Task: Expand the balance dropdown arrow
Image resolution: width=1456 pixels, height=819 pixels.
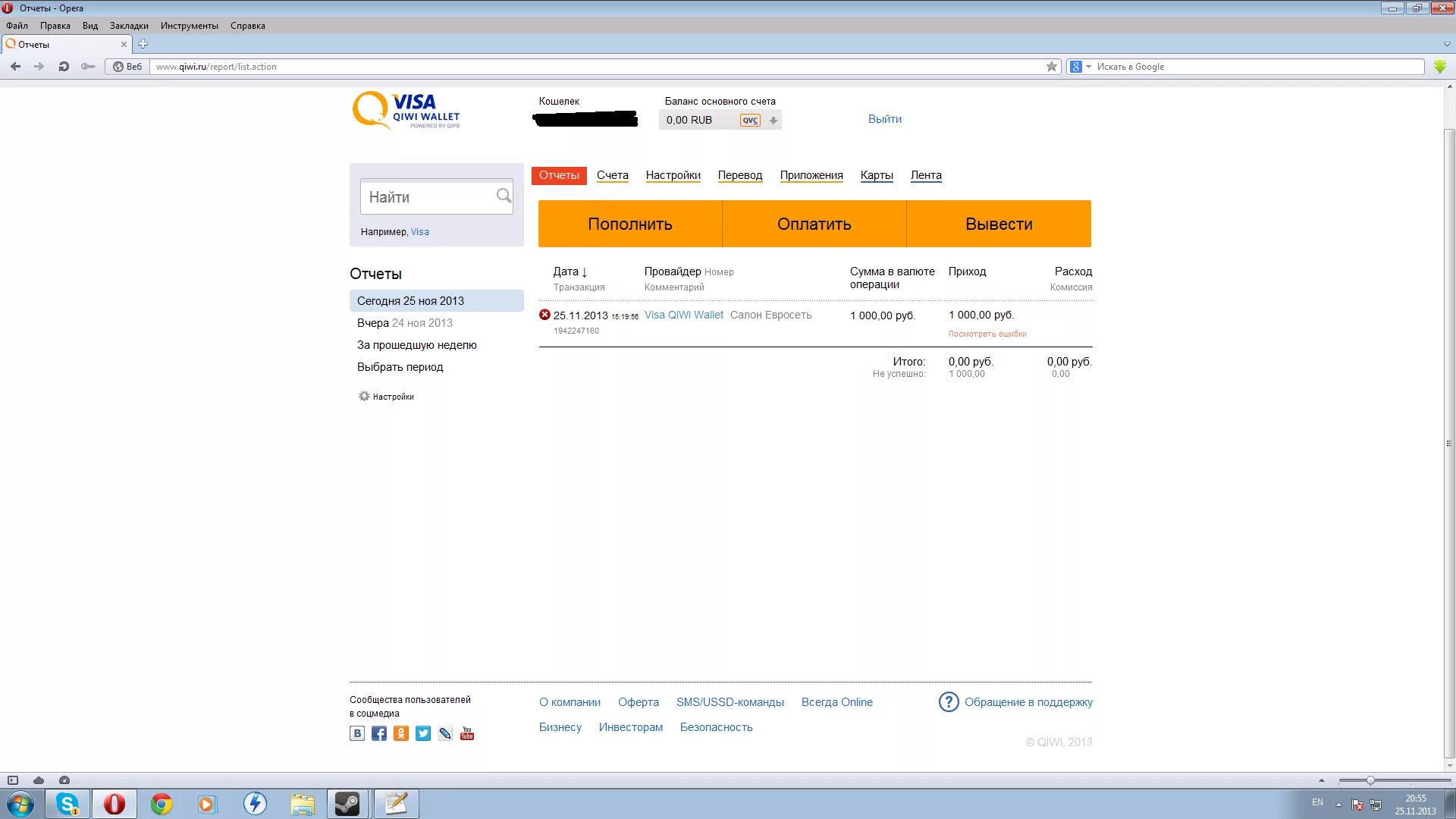Action: (773, 120)
